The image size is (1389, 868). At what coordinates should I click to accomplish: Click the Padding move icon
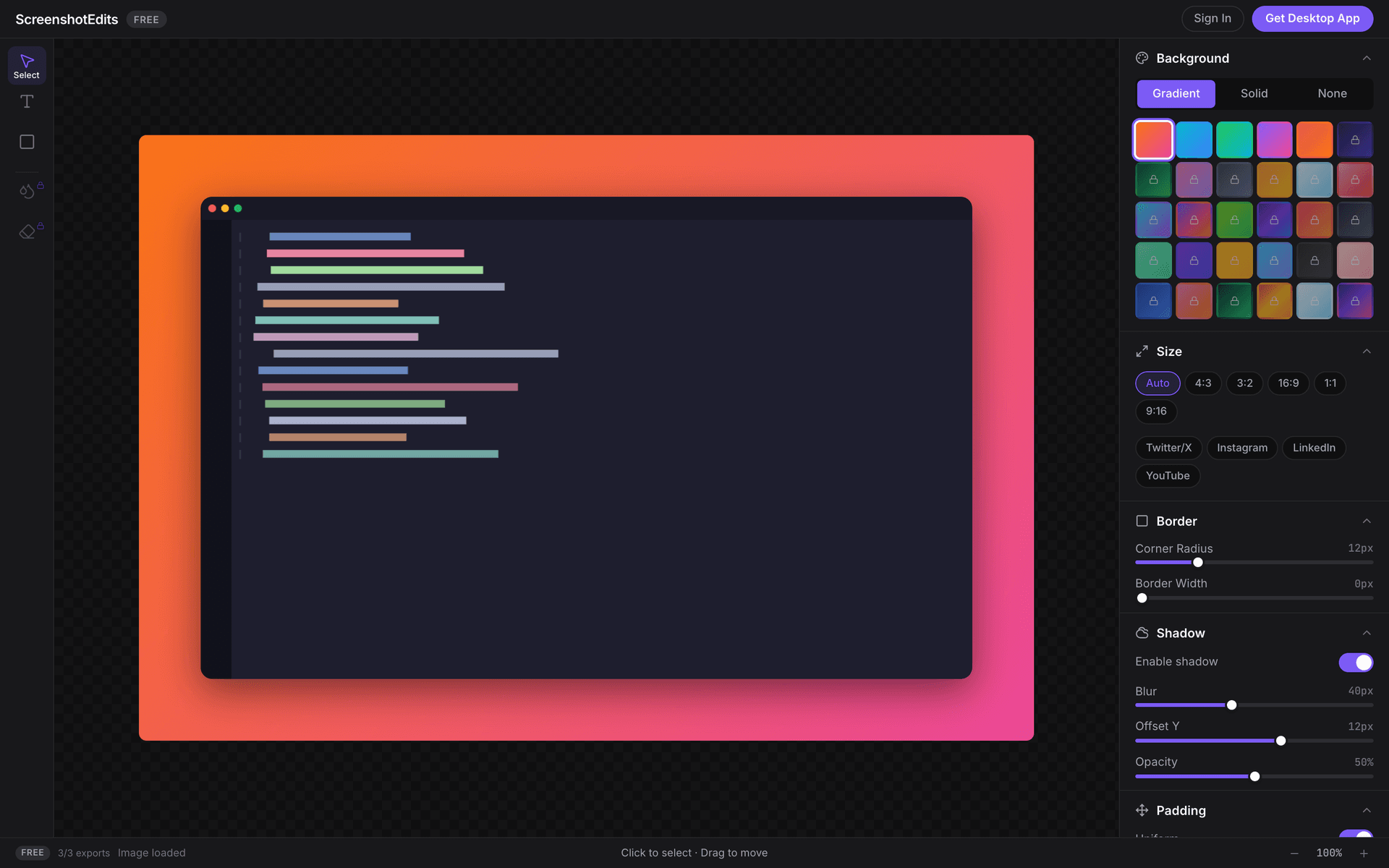[1142, 810]
